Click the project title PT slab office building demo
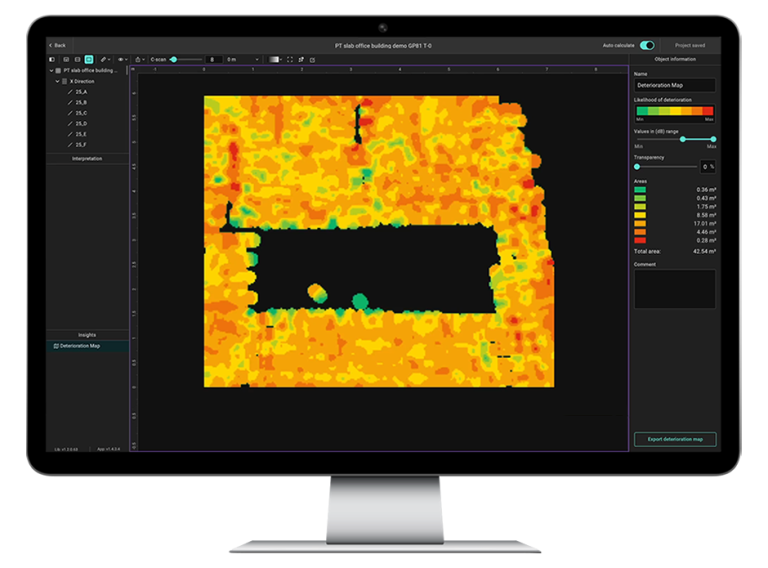Viewport: 768px width, 568px height. click(x=383, y=46)
